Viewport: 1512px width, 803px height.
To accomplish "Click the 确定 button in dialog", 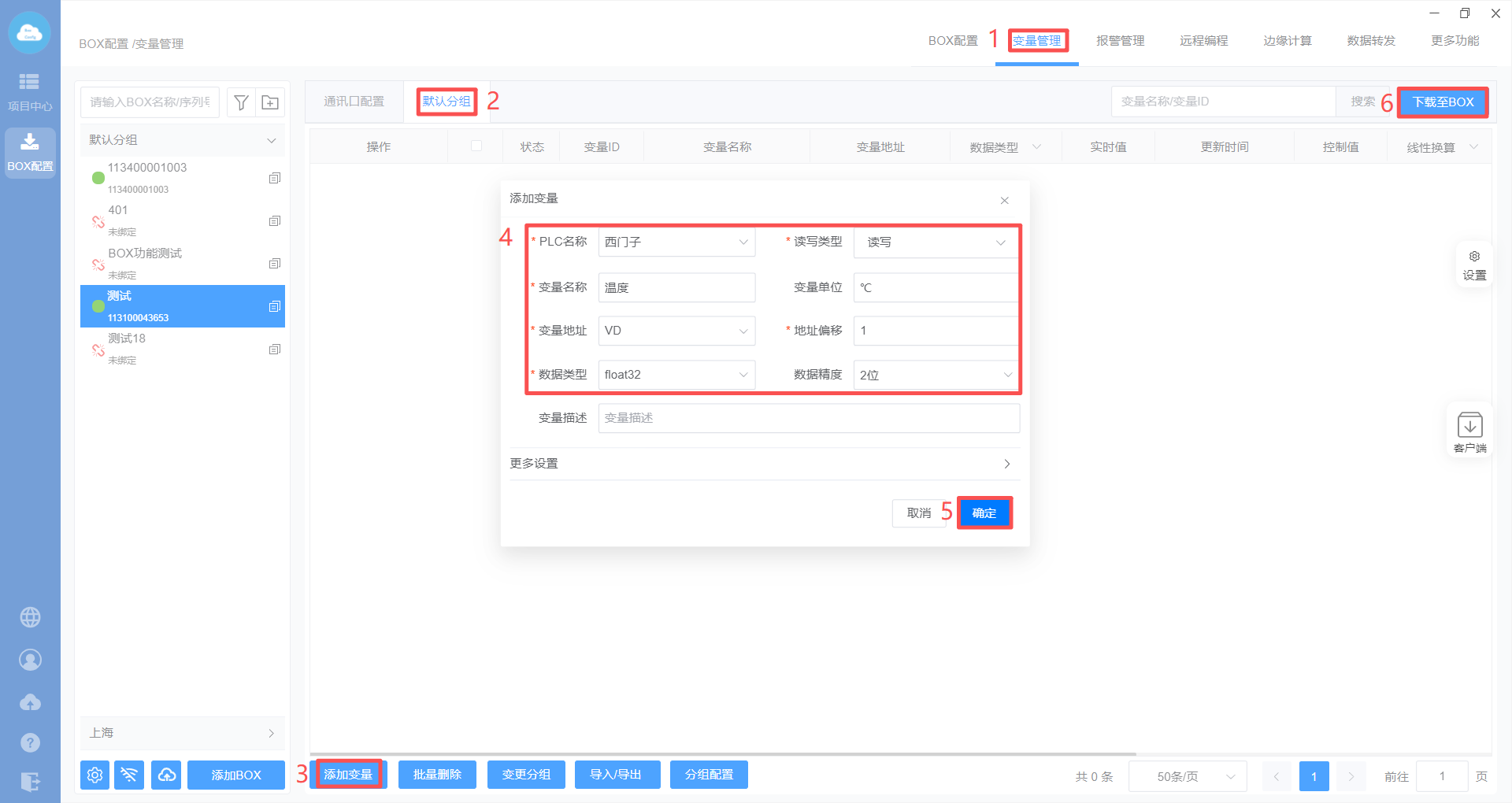I will click(x=984, y=513).
